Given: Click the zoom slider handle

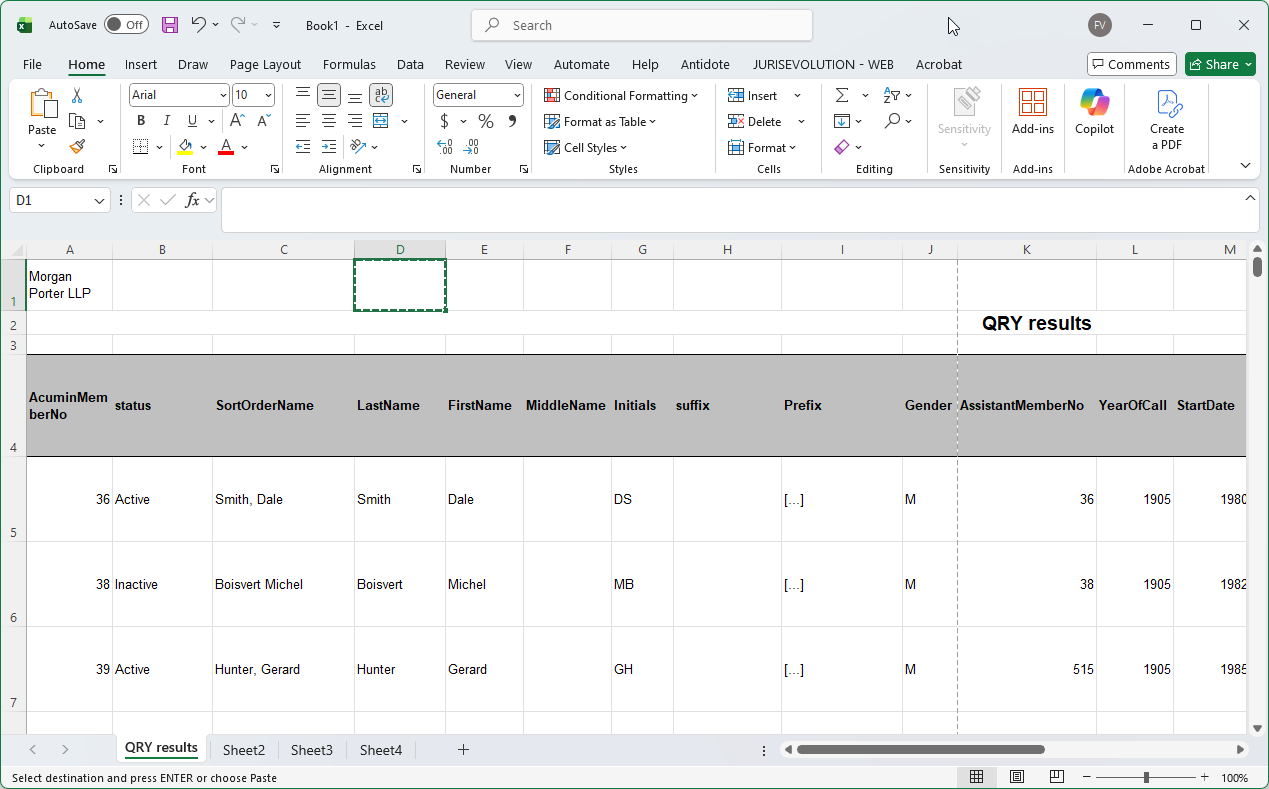Looking at the screenshot, I should click(x=1146, y=777).
